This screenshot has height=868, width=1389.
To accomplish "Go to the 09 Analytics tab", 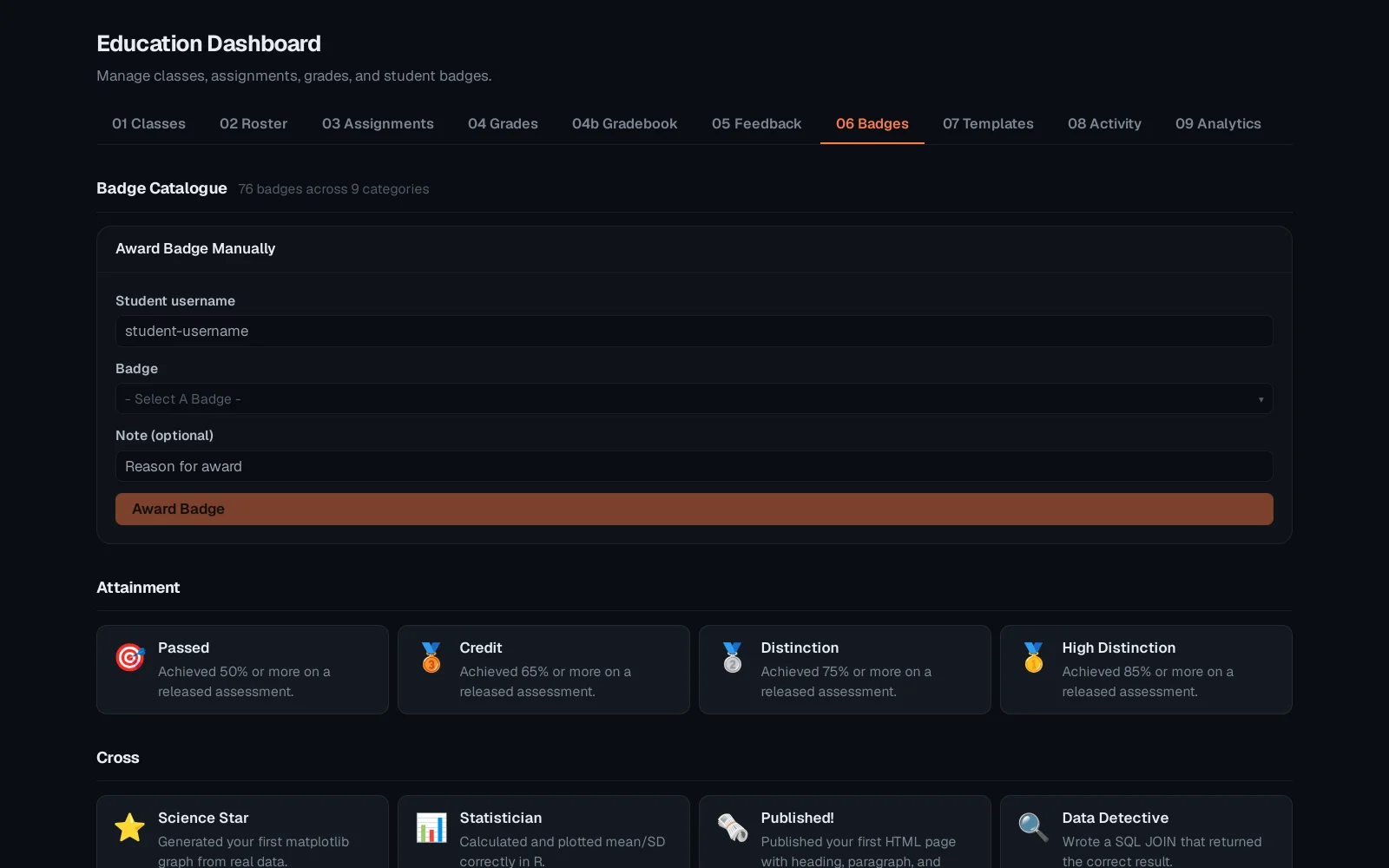I will (1218, 123).
